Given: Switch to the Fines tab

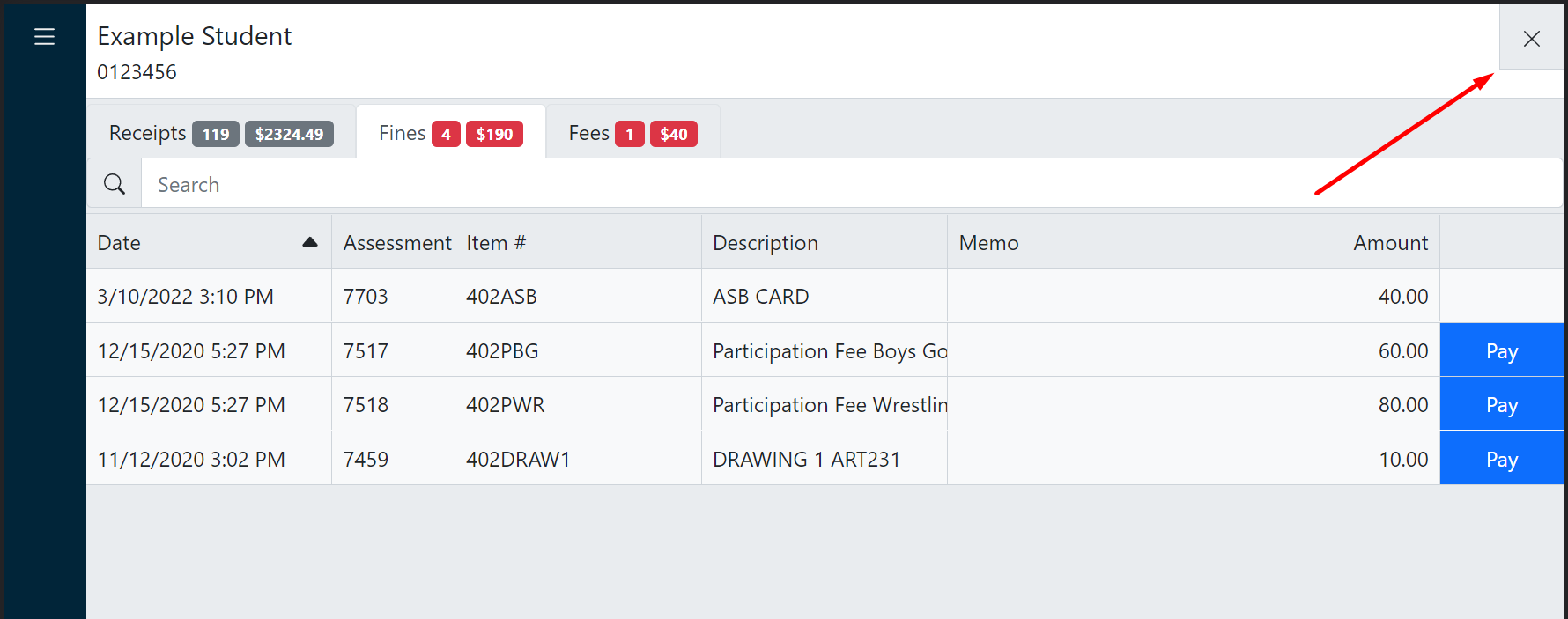Looking at the screenshot, I should click(451, 133).
